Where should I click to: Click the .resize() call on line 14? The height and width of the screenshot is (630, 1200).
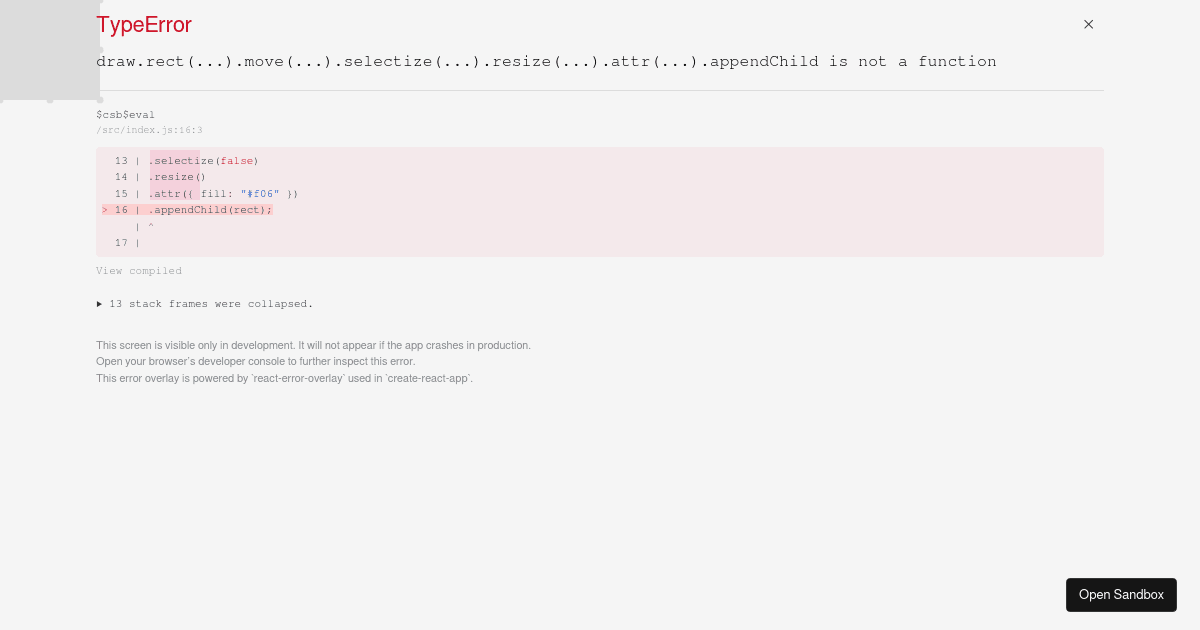176,177
